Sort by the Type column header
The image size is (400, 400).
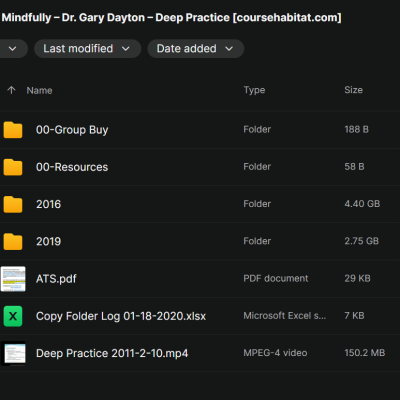[254, 90]
